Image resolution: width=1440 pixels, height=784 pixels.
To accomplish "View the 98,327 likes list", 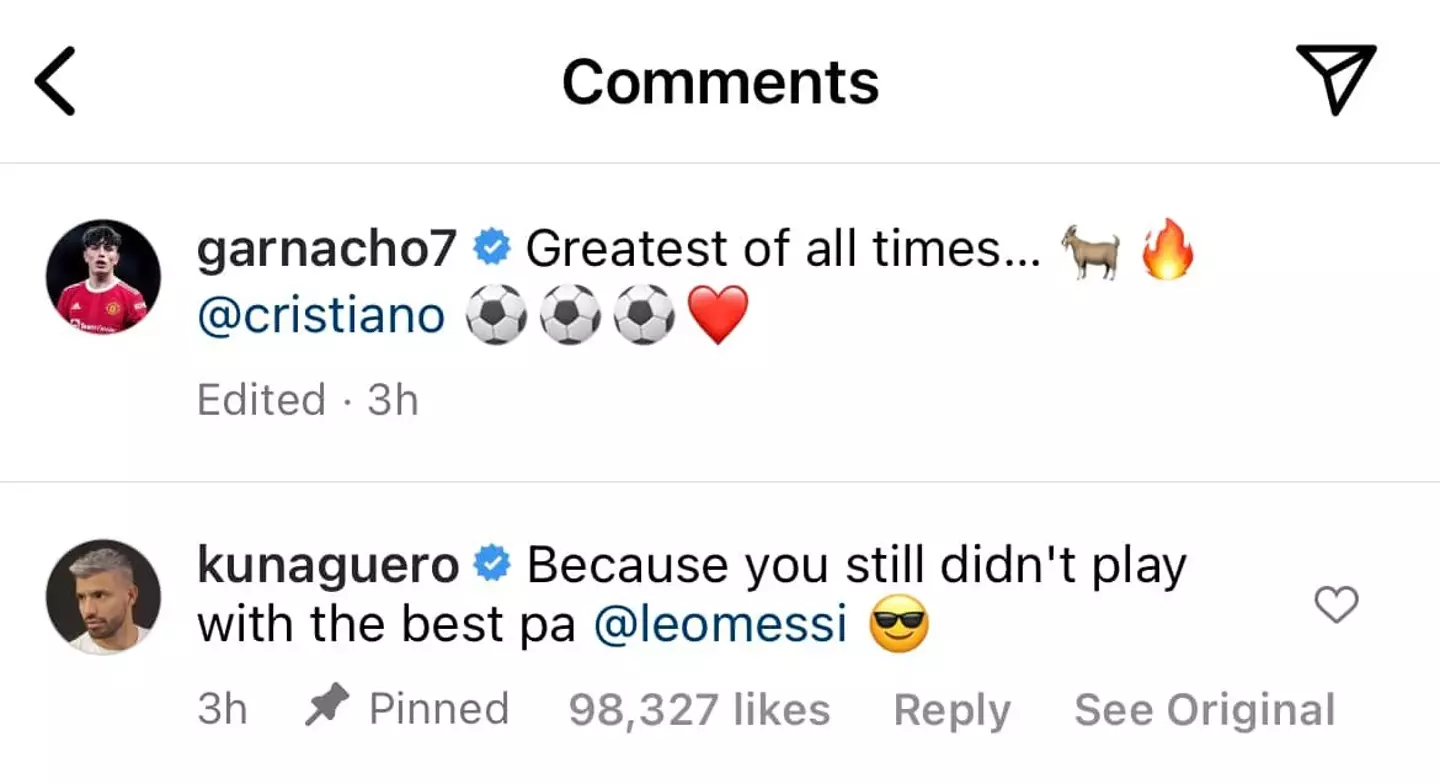I will pyautogui.click(x=699, y=710).
